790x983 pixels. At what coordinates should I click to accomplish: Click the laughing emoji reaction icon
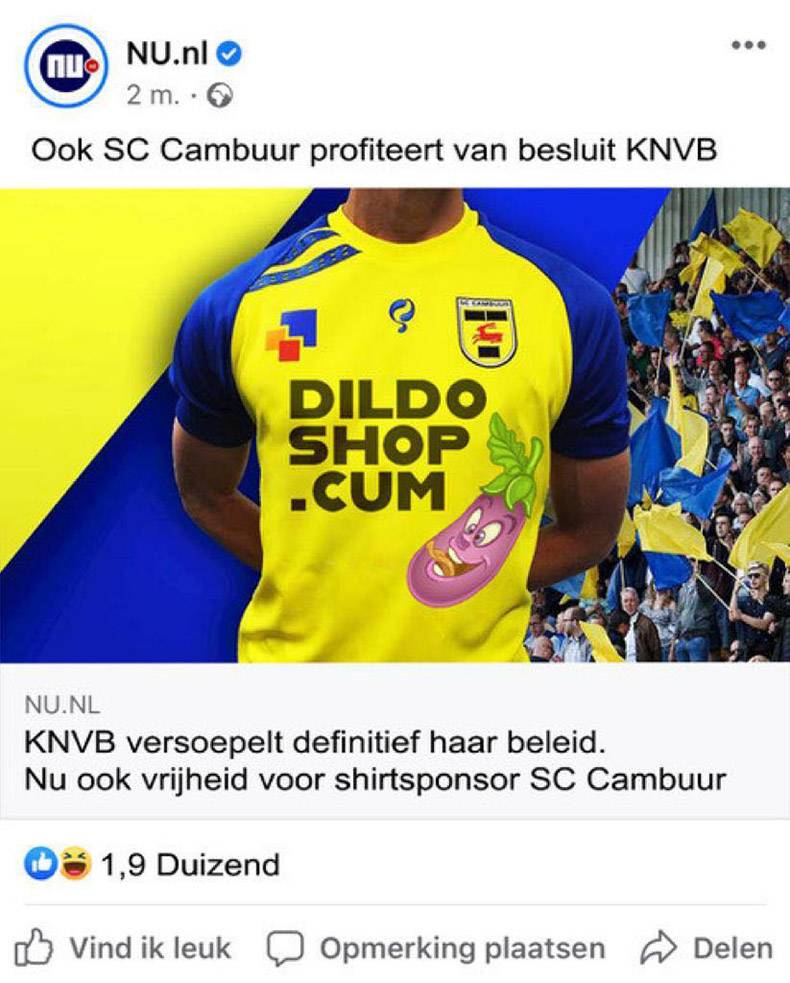click(x=76, y=865)
